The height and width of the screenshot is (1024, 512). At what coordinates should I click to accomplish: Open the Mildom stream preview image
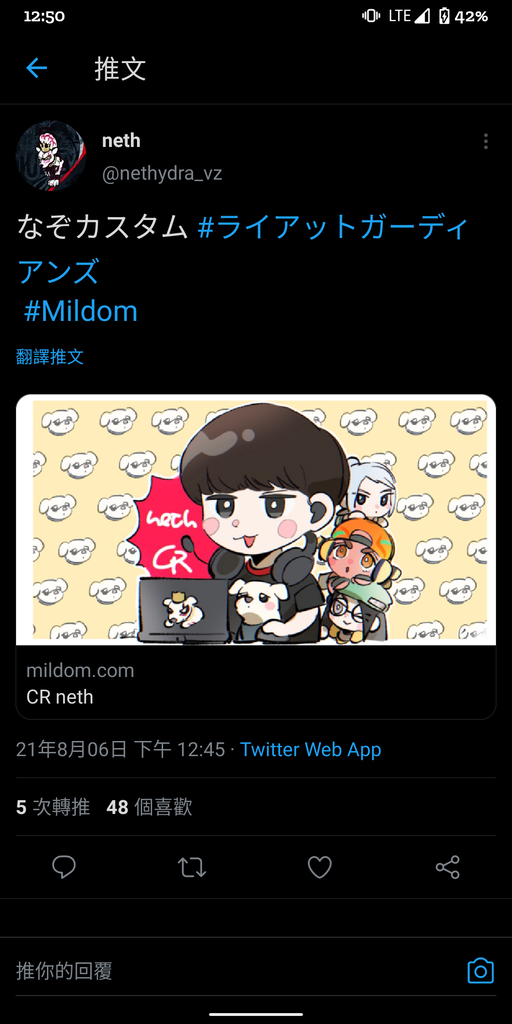point(256,519)
